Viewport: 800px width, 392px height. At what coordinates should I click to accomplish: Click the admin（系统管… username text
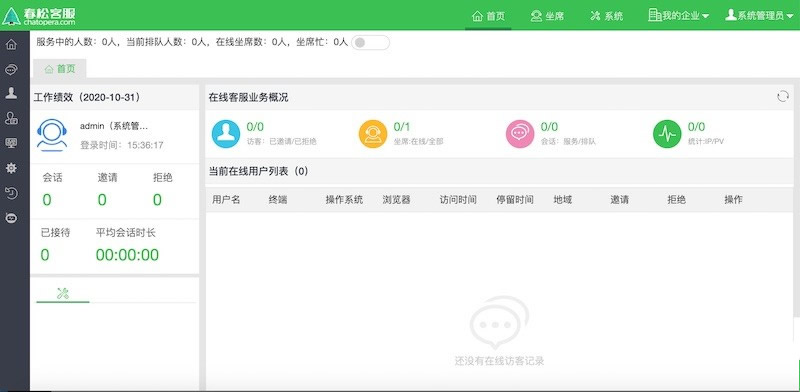click(114, 126)
